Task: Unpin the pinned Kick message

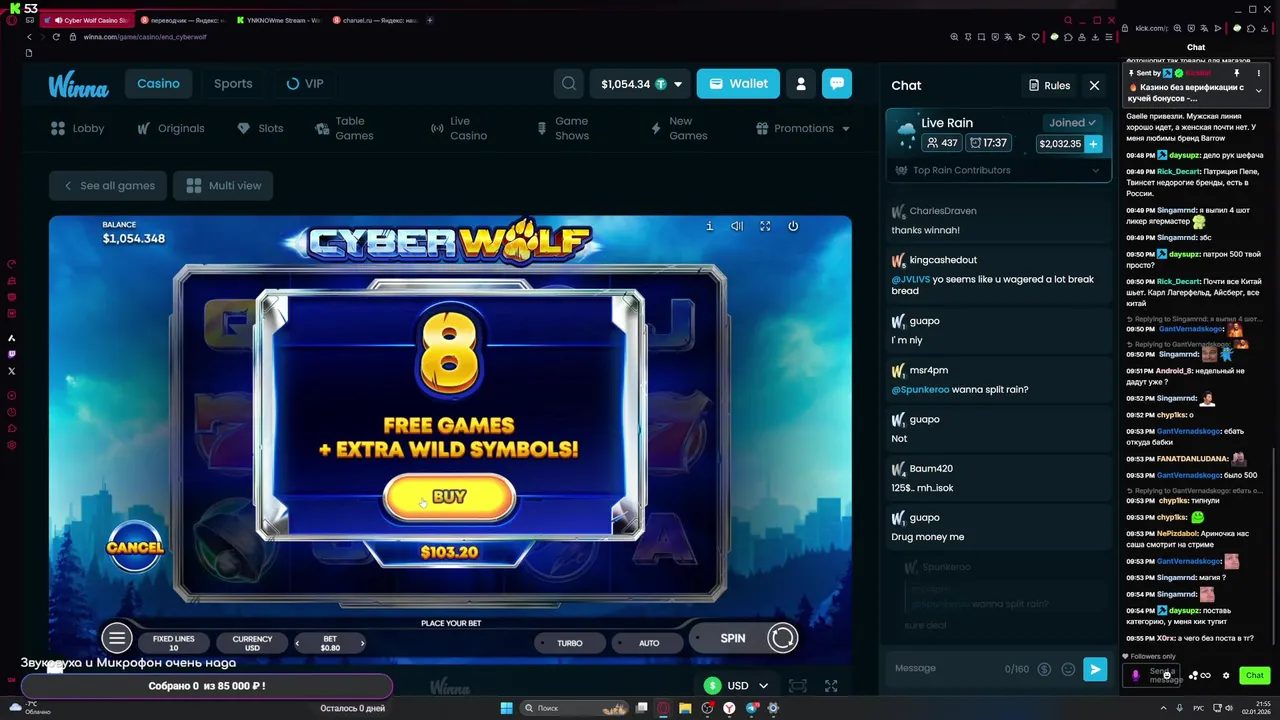Action: click(1236, 73)
